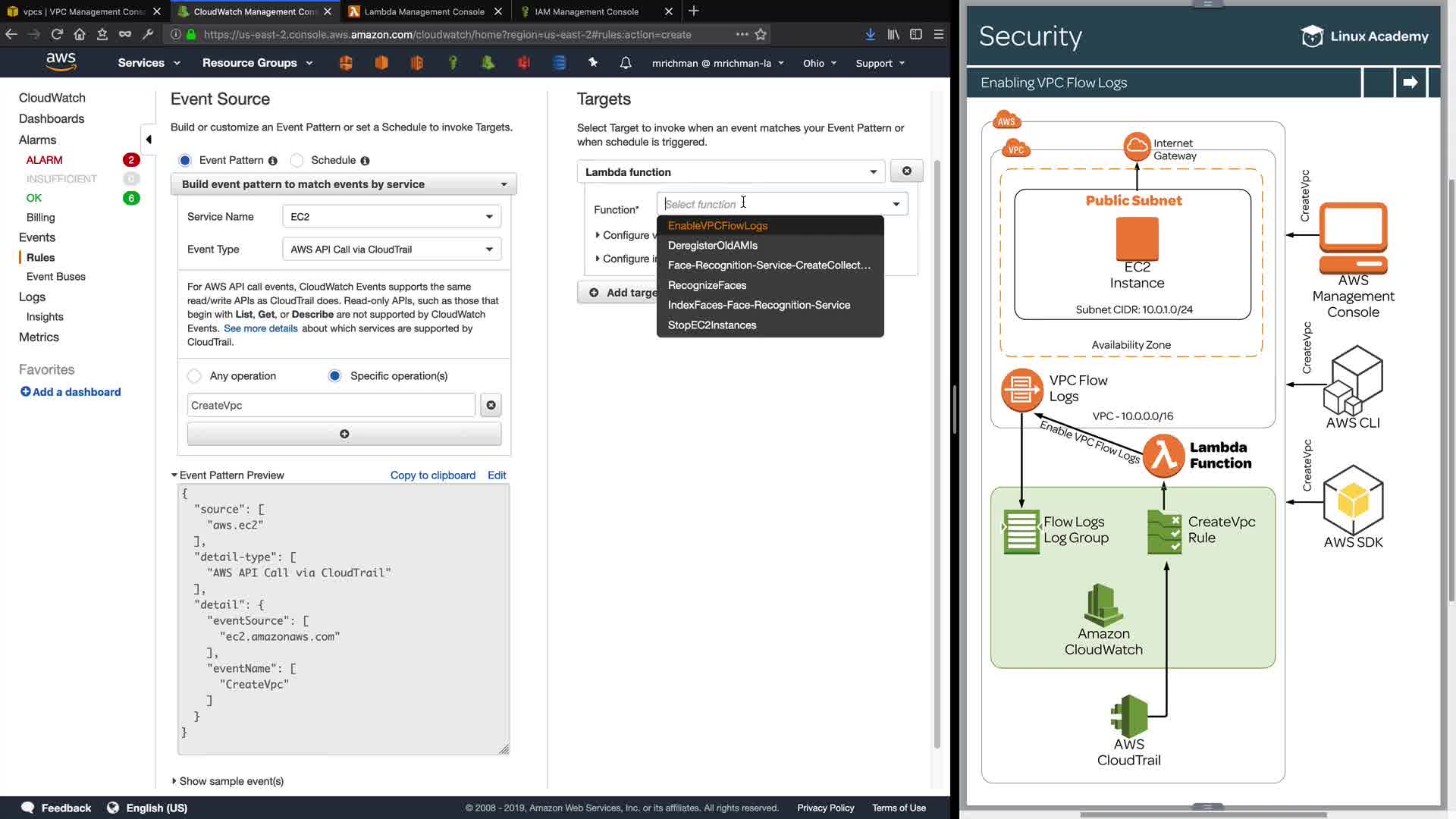Screen dimensions: 1456x819
Task: Select the Any operation radio button
Action: point(195,376)
